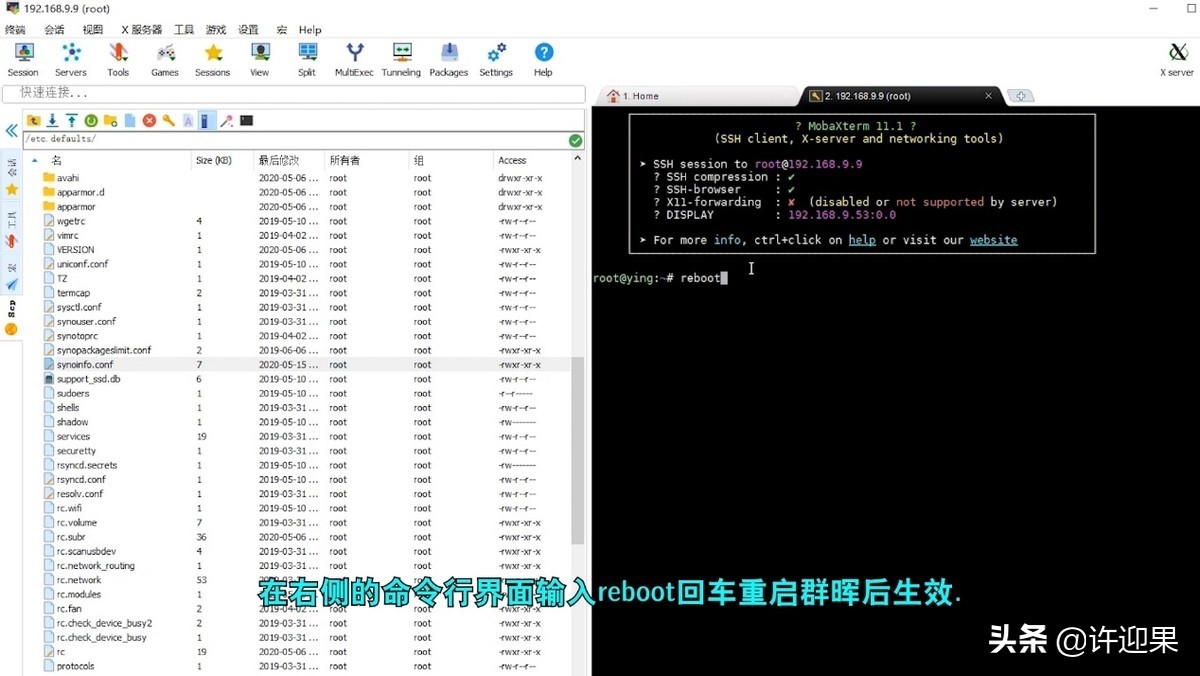Click the SFTP upload arrow icon

pyautogui.click(x=72, y=120)
